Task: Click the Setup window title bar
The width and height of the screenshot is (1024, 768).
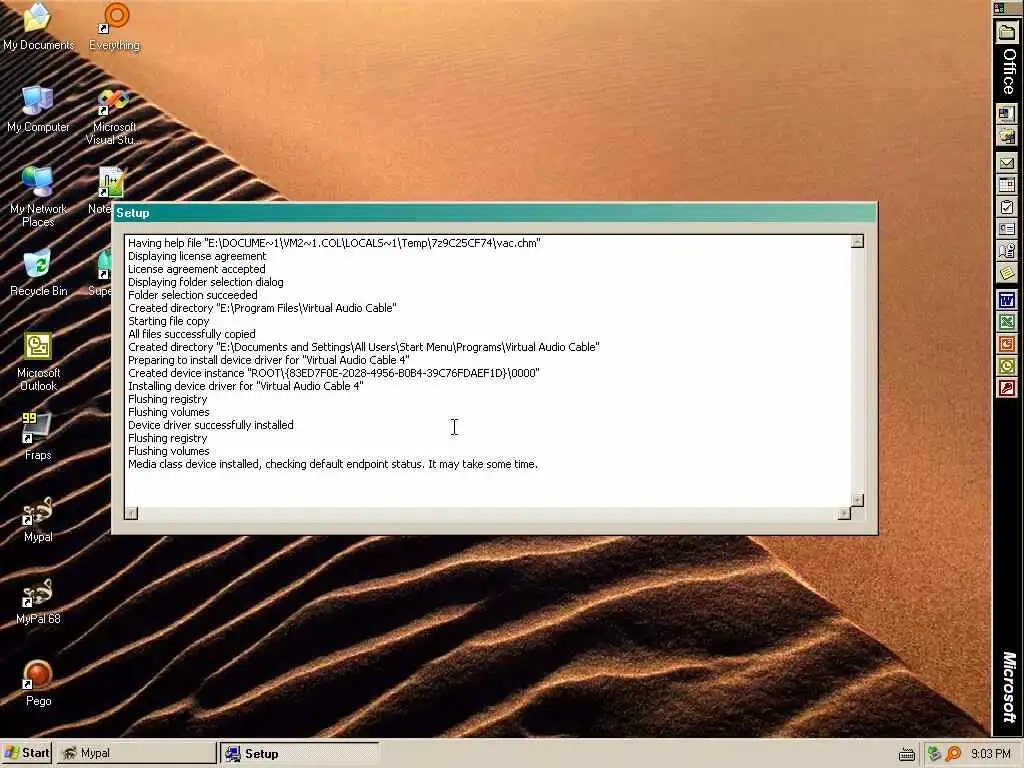Action: (x=495, y=213)
